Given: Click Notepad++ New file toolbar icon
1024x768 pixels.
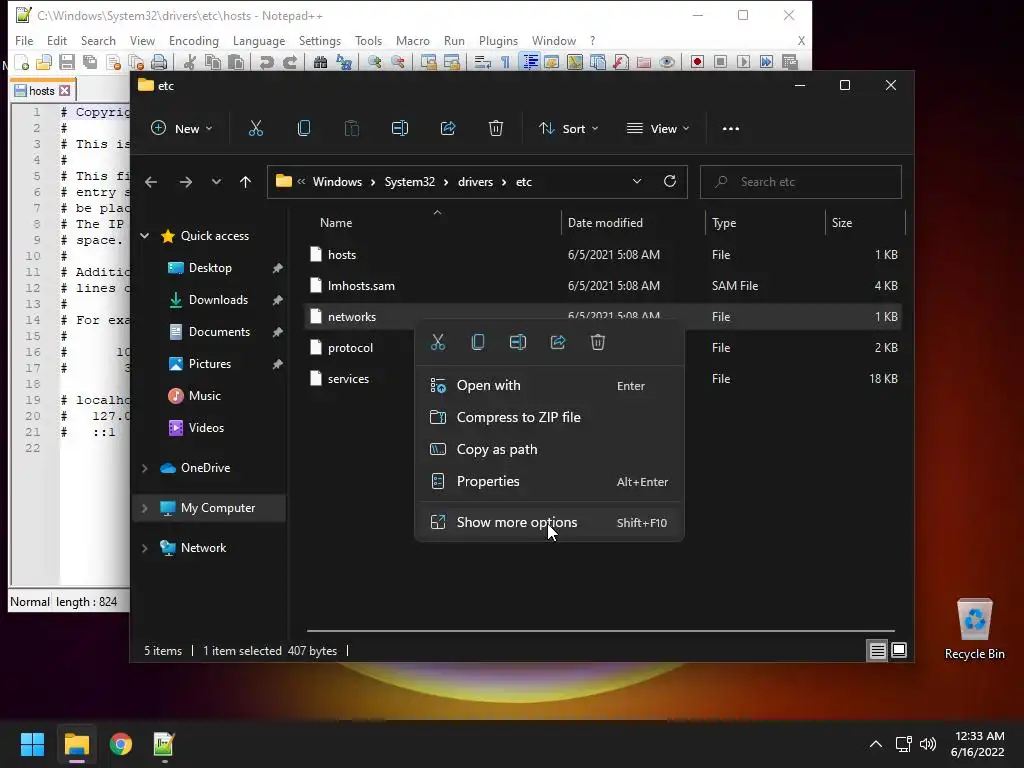Looking at the screenshot, I should (22, 62).
